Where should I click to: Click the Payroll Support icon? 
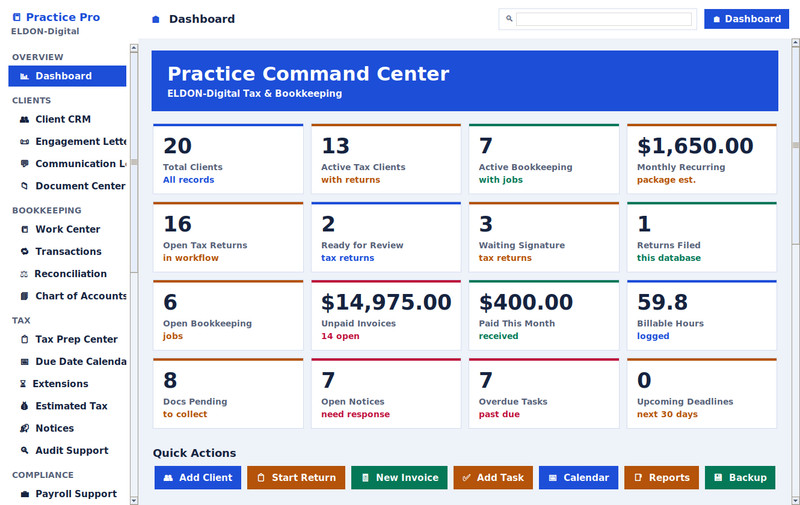tap(24, 494)
